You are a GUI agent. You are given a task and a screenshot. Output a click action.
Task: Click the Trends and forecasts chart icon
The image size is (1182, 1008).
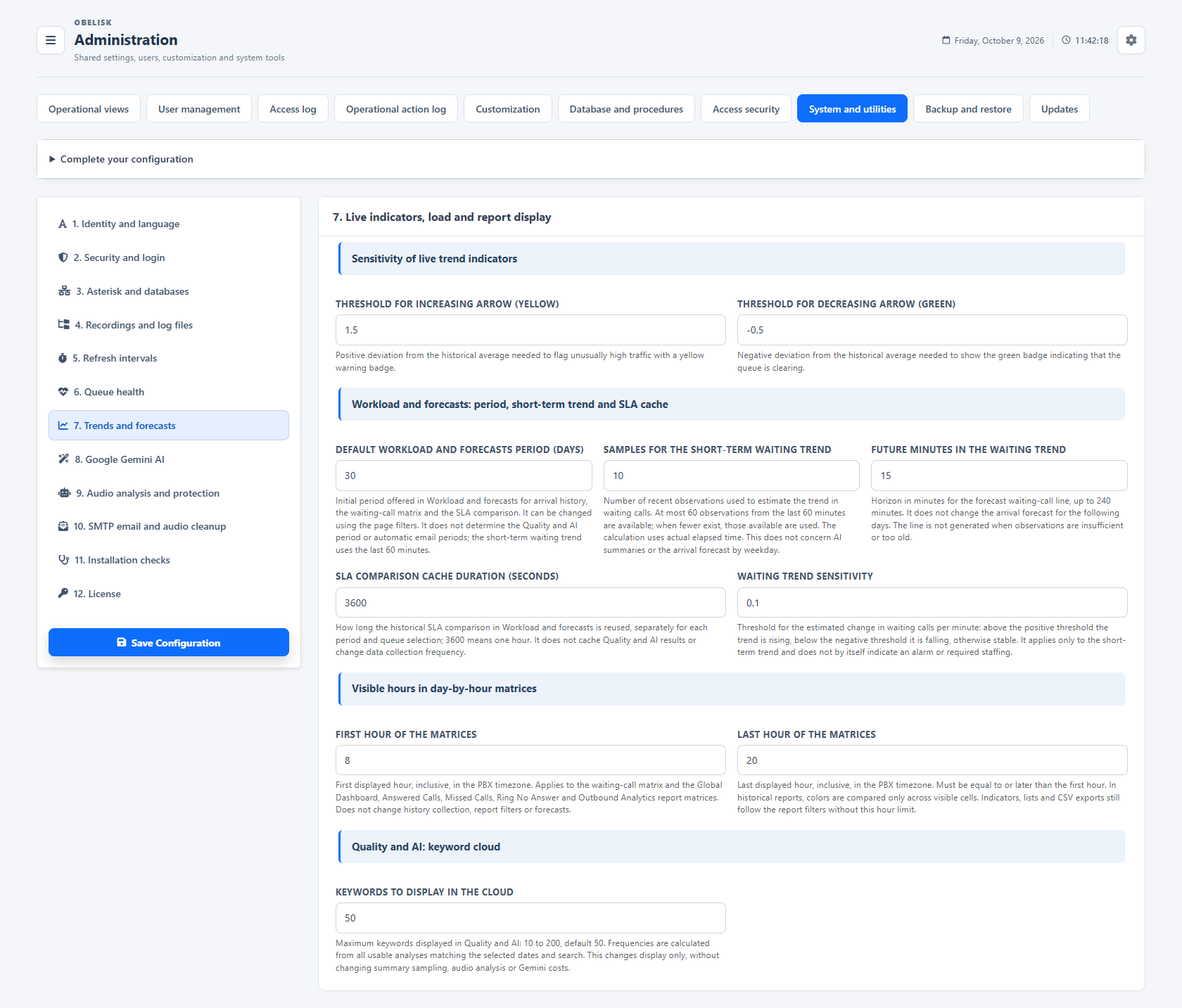(63, 426)
